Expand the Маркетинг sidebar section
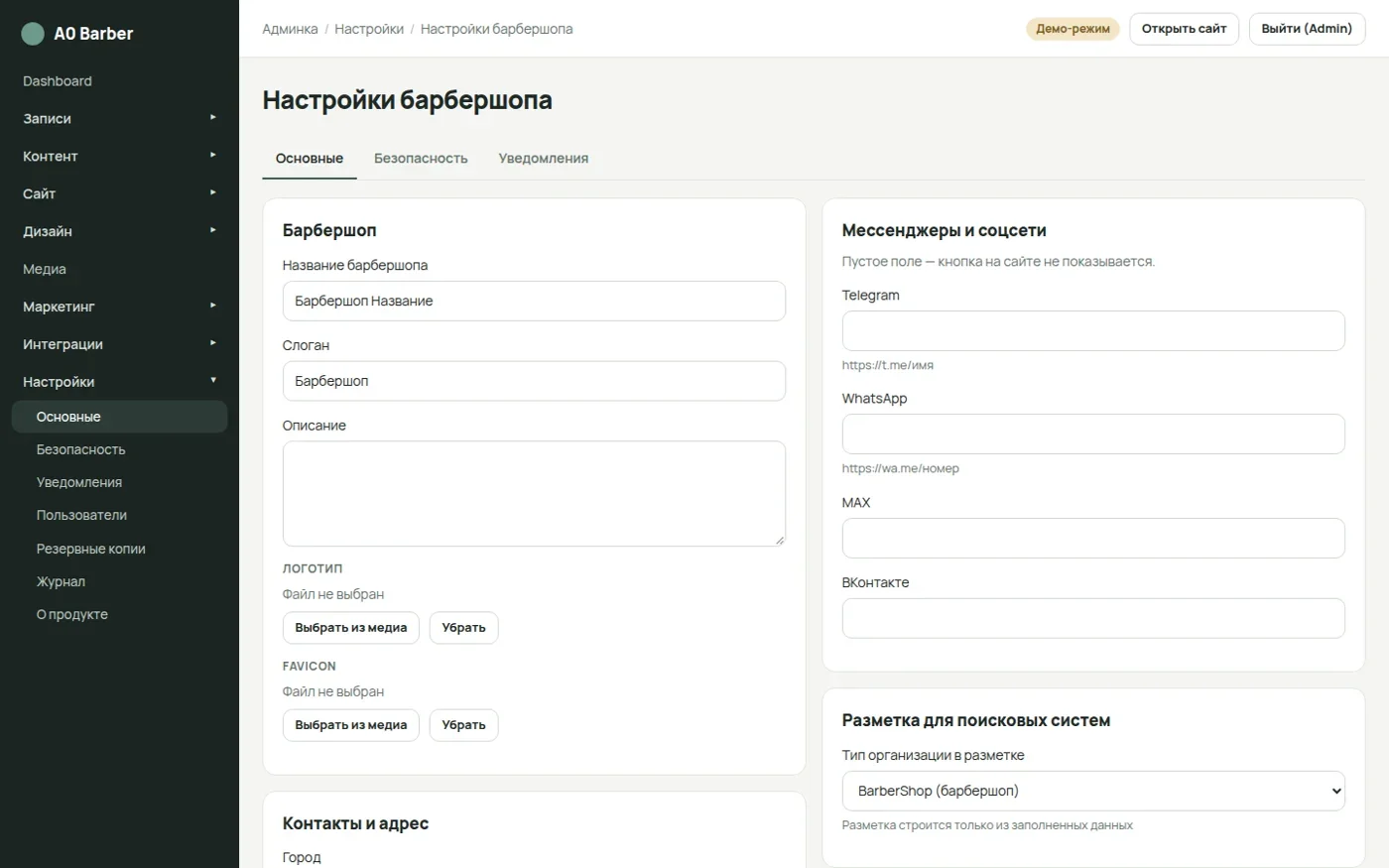This screenshot has width=1389, height=868. click(x=119, y=307)
